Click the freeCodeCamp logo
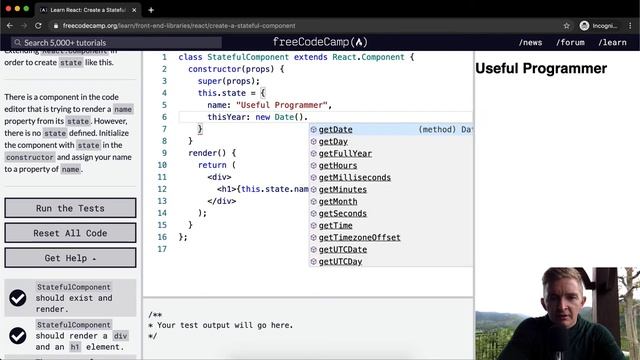Viewport: 640px width, 360px height. coord(320,42)
